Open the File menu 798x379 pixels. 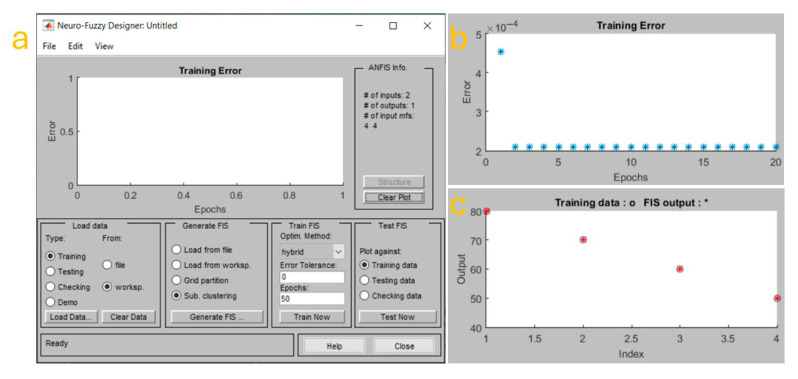click(x=49, y=46)
